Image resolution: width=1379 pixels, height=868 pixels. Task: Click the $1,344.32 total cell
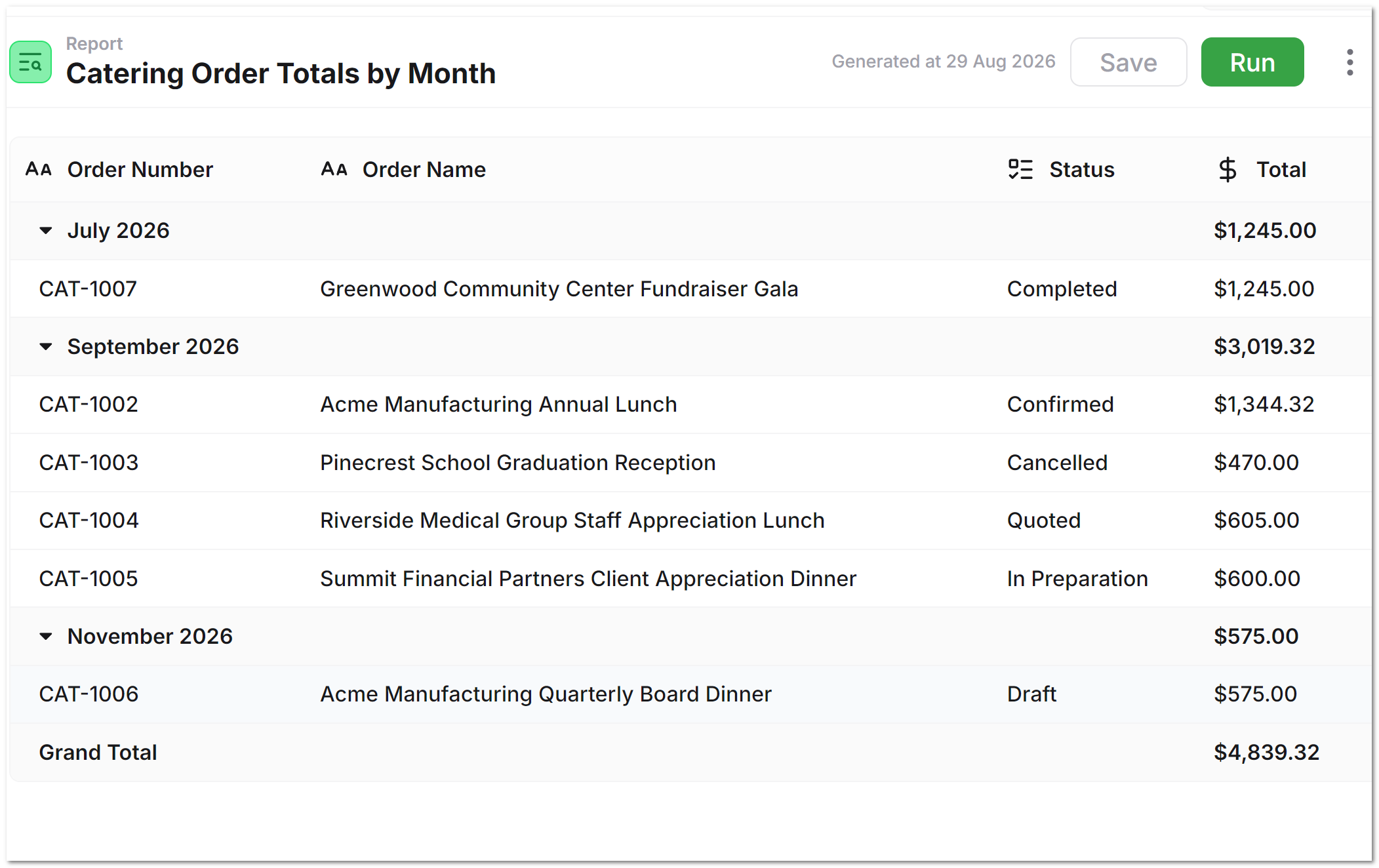(1264, 404)
